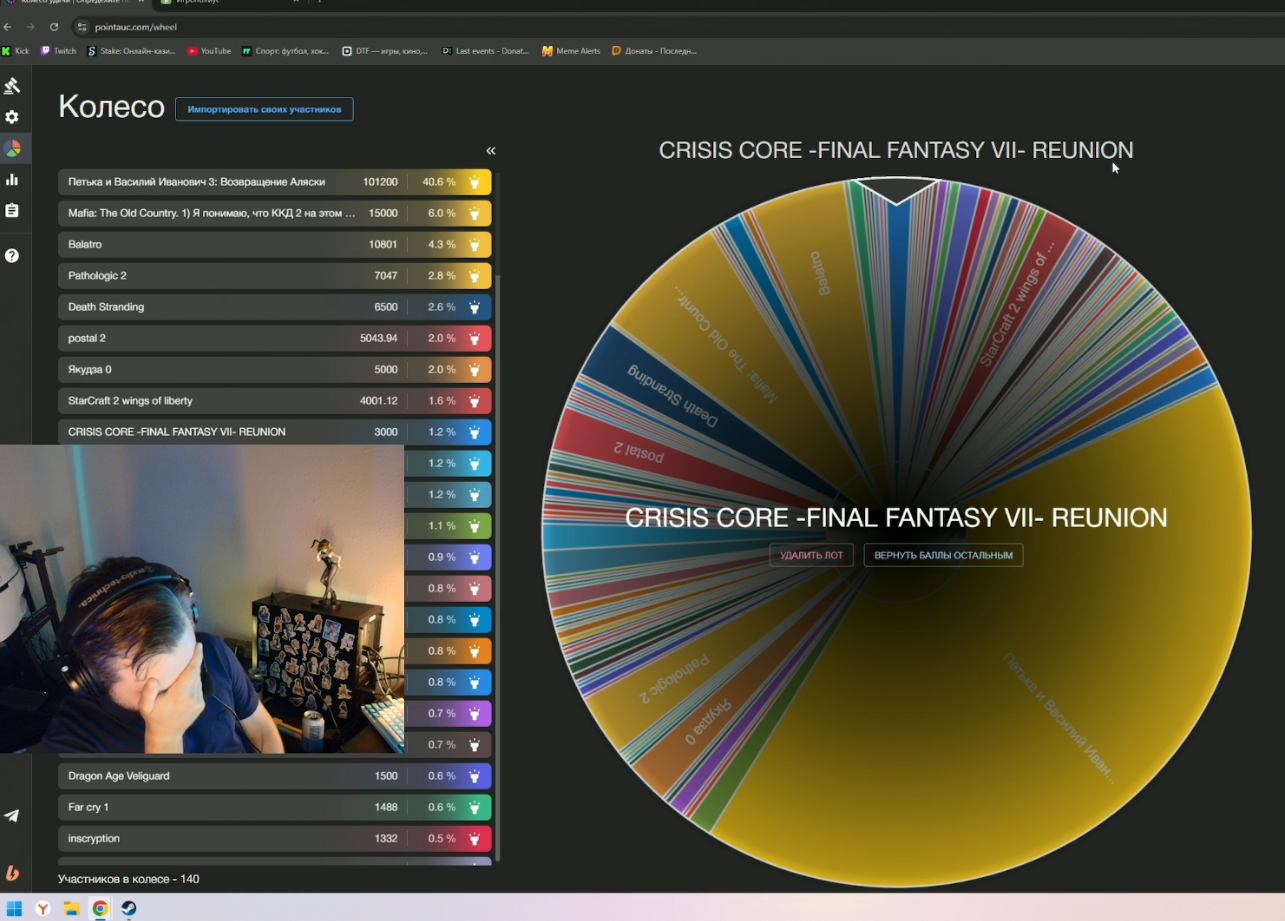This screenshot has height=921, width=1285.
Task: View site information beside the address
Action: coord(82,27)
